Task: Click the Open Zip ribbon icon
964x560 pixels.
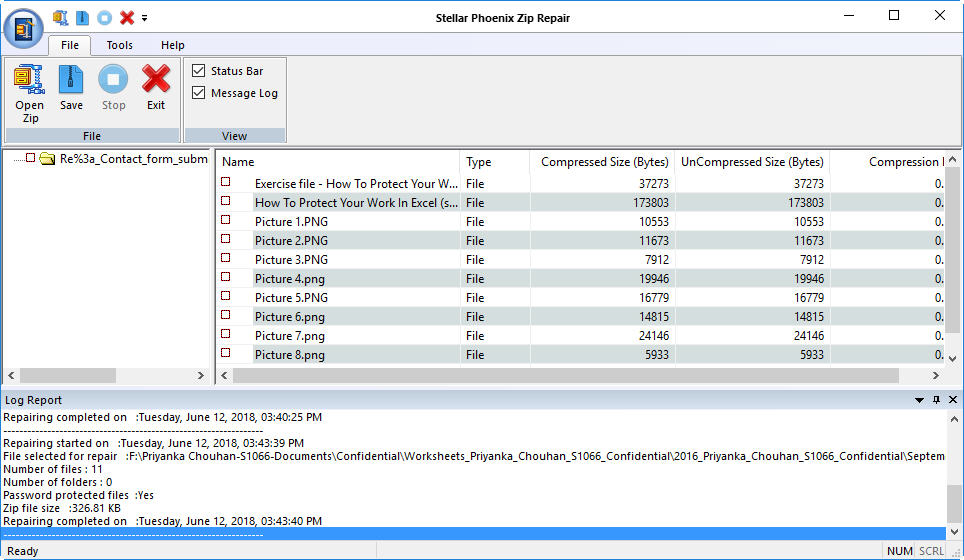Action: coord(30,79)
